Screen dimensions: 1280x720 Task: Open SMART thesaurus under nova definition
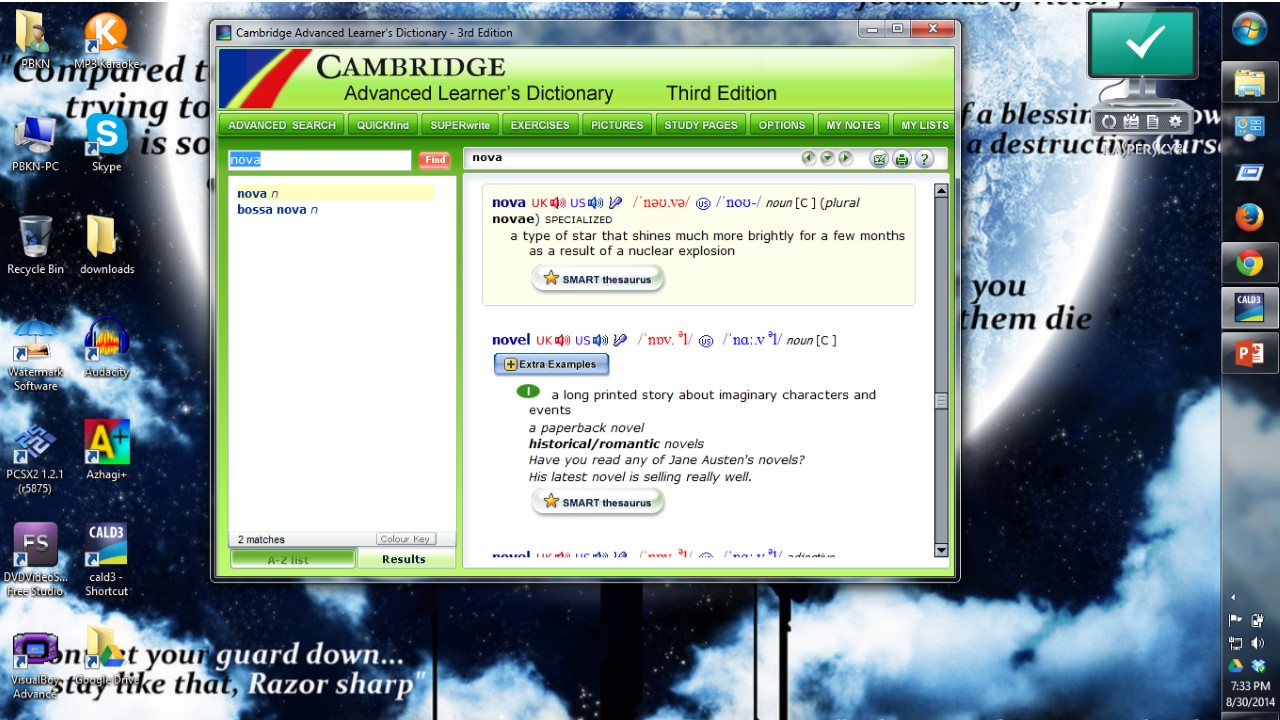598,279
